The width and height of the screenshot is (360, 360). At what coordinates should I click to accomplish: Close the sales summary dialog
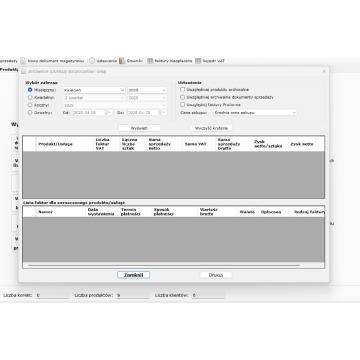tap(324, 71)
